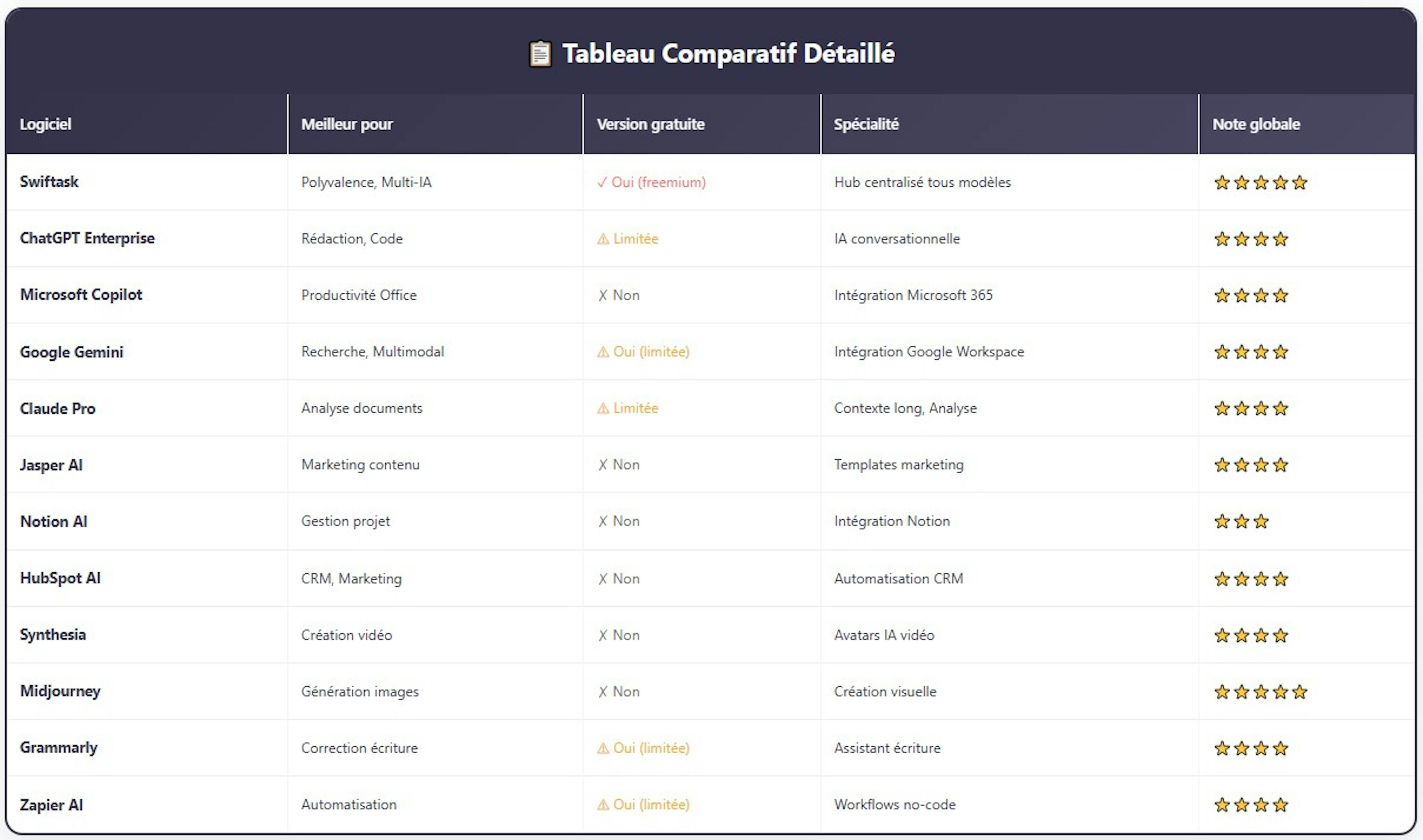Click the HubSpot AI name
The image size is (1423, 840).
tap(60, 578)
